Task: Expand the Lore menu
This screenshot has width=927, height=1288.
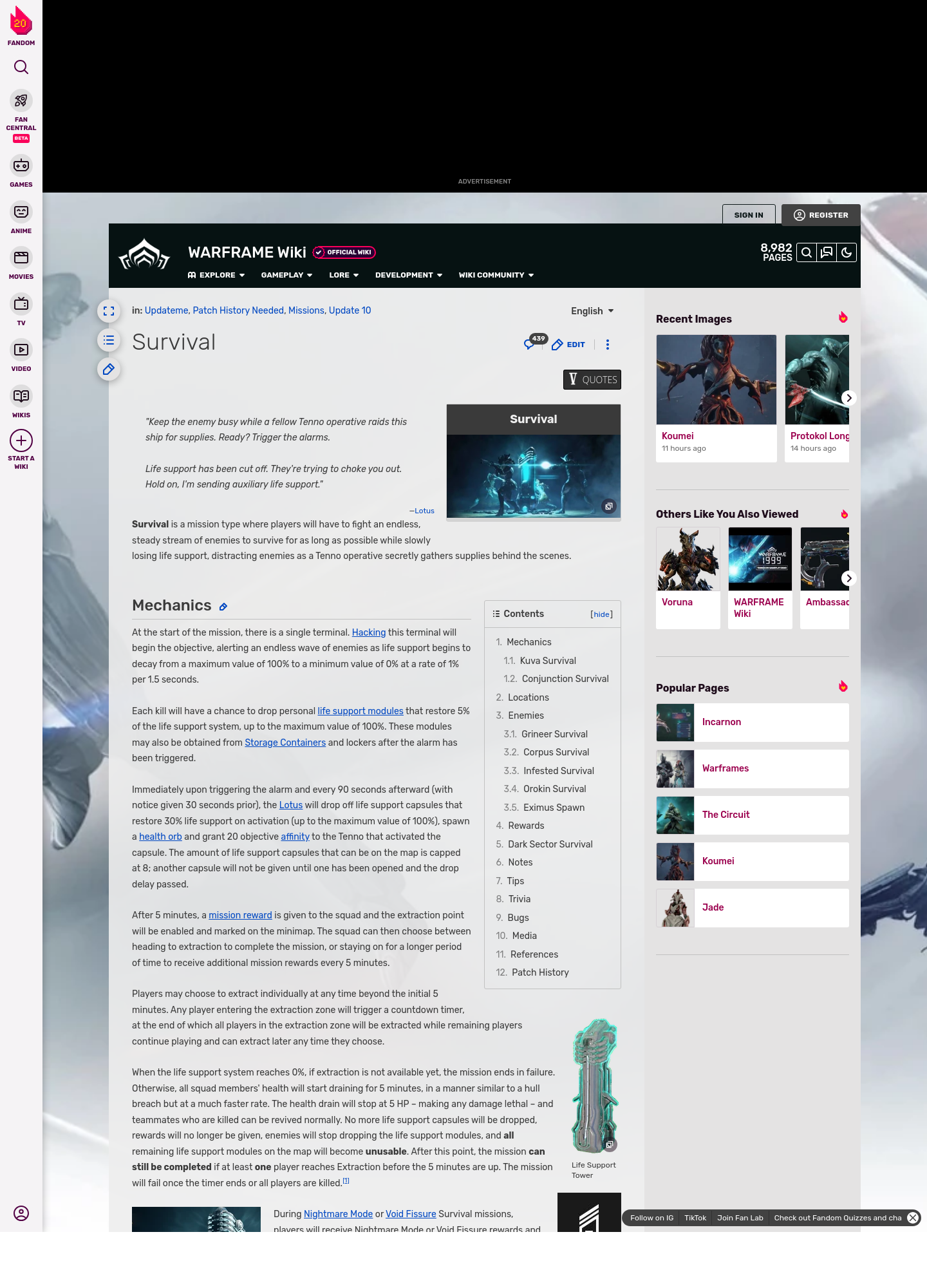Action: tap(344, 275)
